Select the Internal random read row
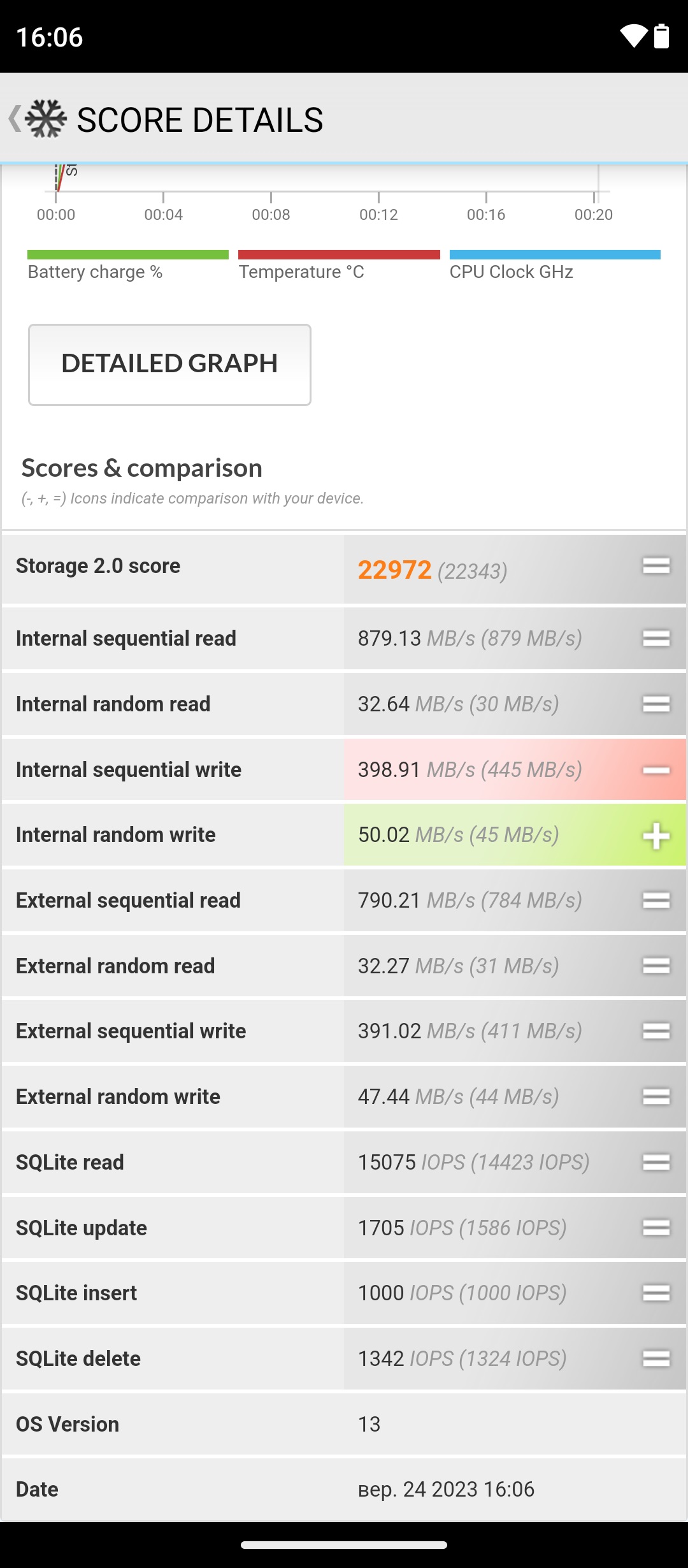The image size is (688, 1568). pos(344,704)
